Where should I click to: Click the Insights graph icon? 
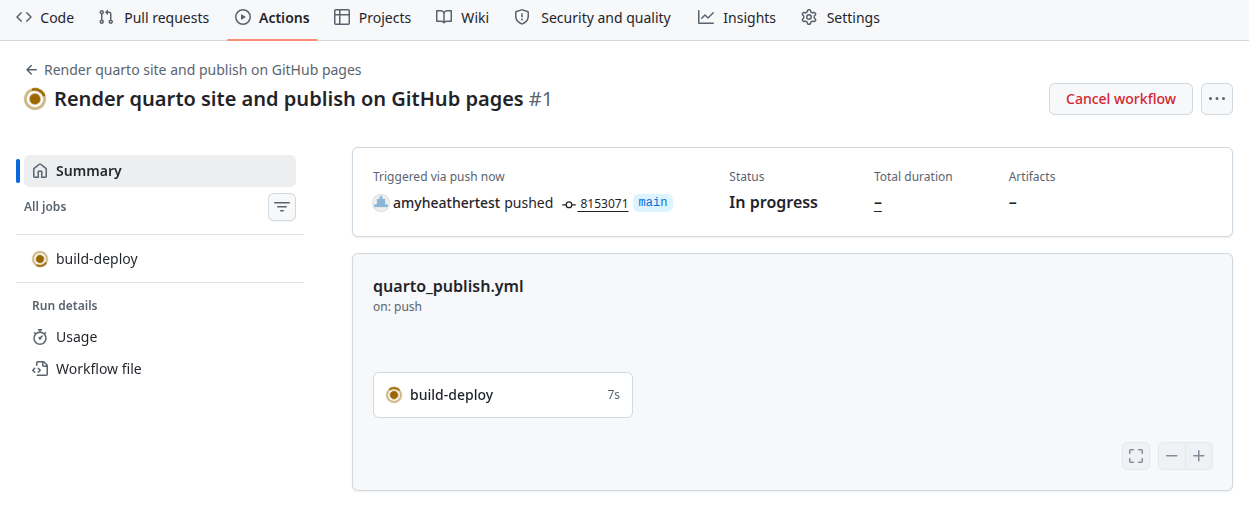706,18
